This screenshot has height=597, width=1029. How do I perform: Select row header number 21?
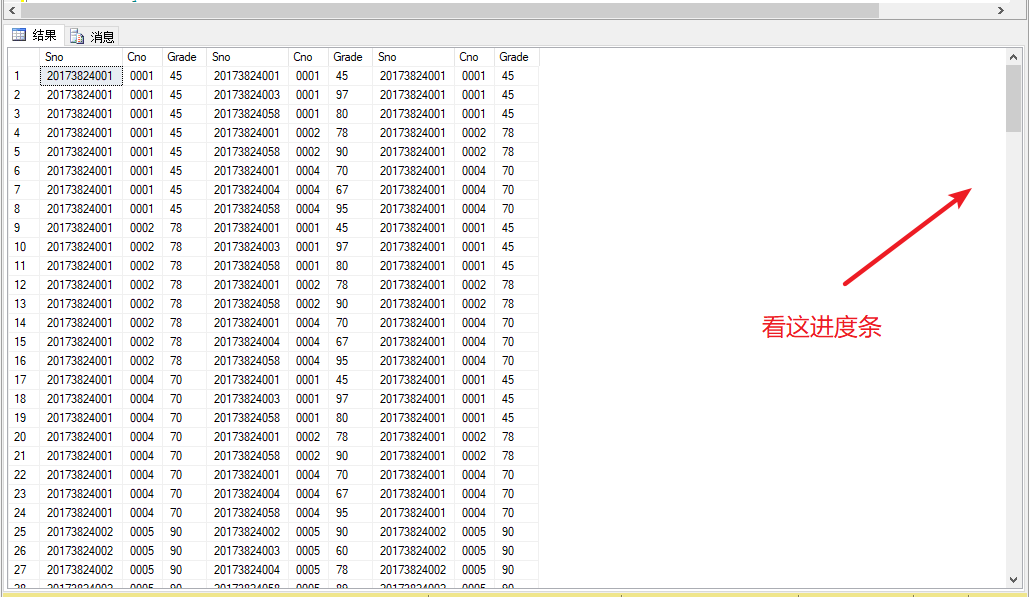[x=24, y=456]
